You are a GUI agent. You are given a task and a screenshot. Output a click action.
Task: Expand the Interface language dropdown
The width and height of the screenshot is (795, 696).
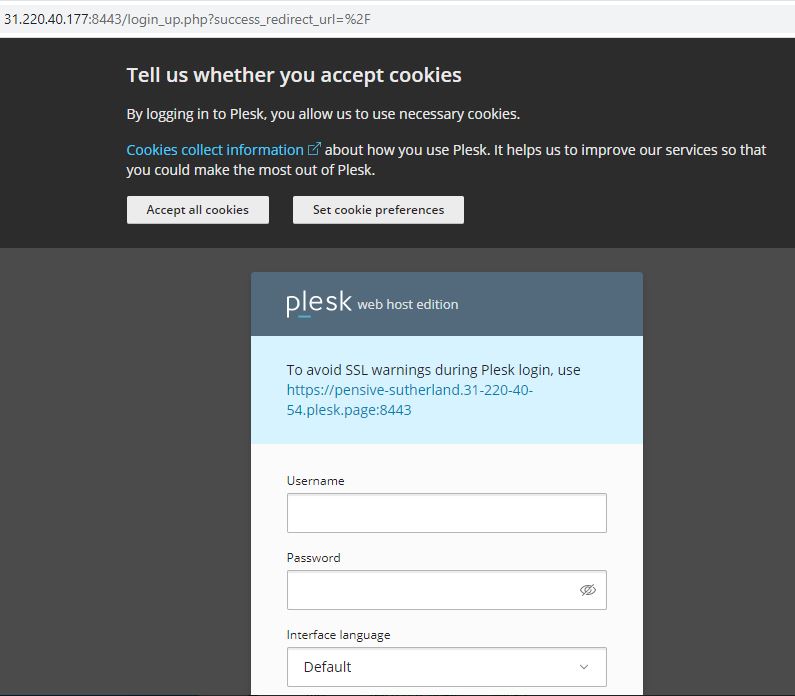[446, 667]
